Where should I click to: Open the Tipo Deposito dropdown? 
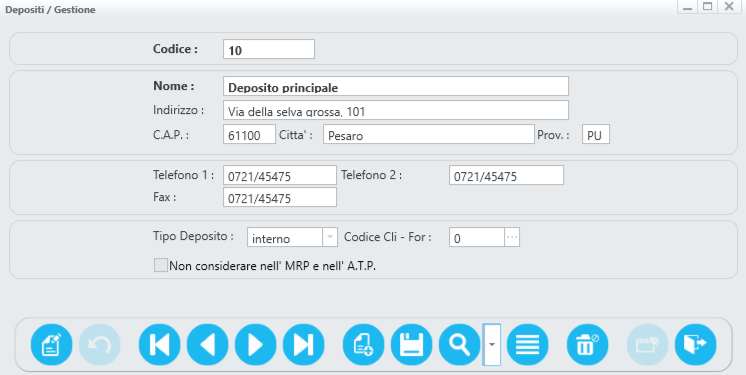(x=330, y=237)
